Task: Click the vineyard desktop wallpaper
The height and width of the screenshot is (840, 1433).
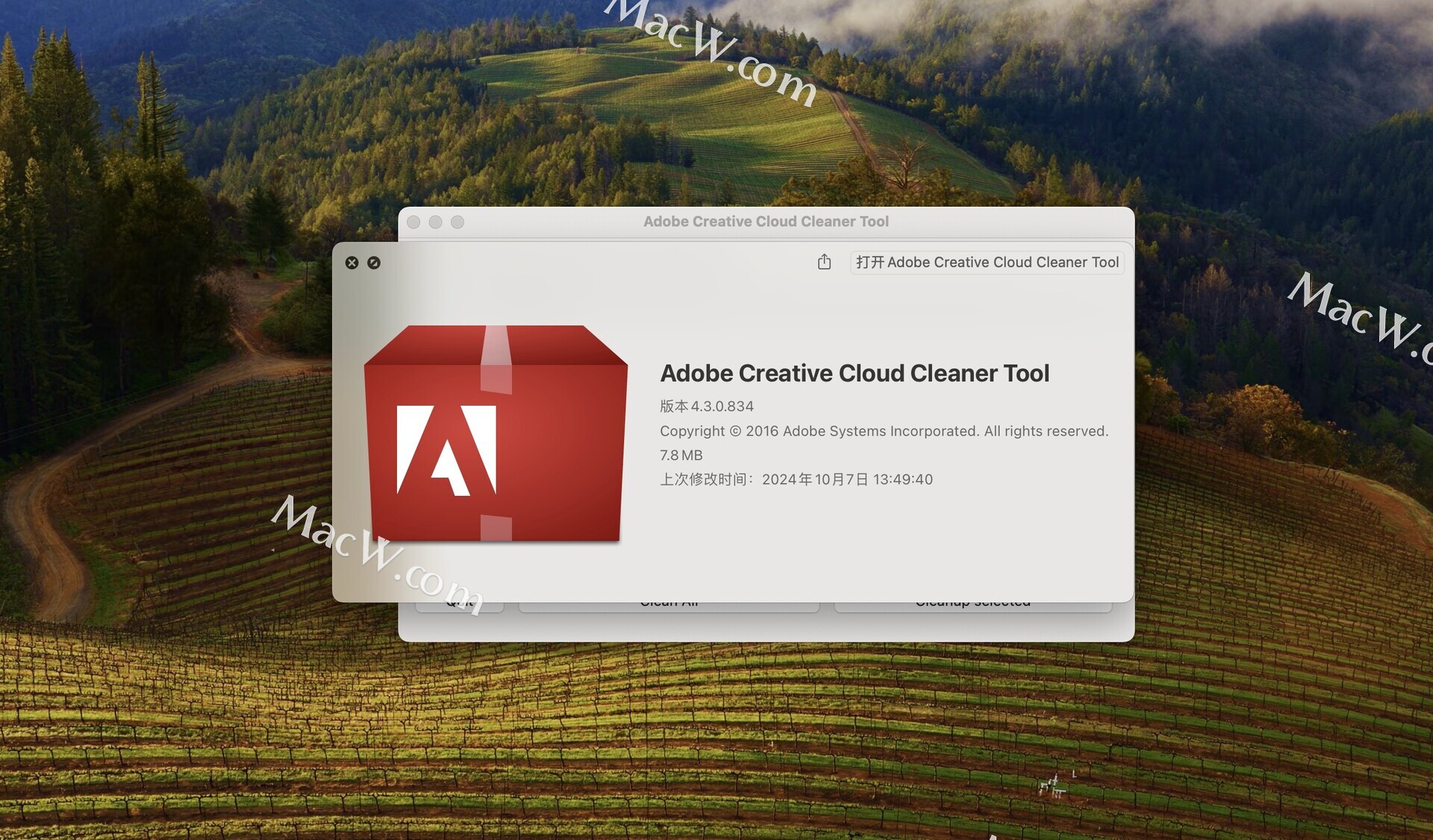Action: [716, 739]
